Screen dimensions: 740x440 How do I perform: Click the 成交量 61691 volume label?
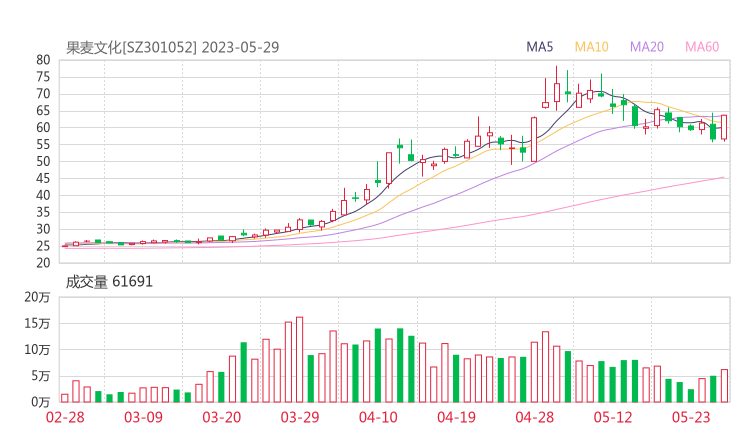[109, 282]
